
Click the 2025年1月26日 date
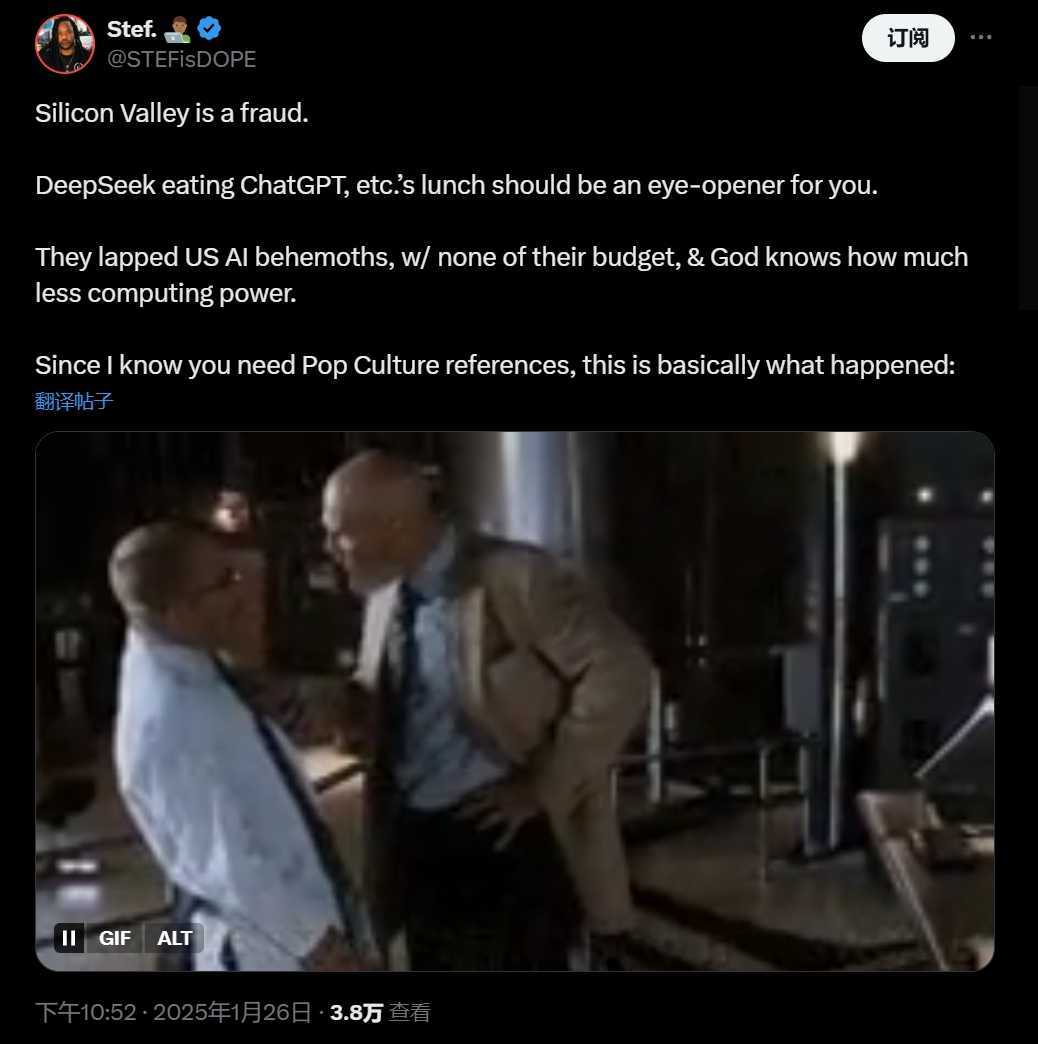[232, 1012]
